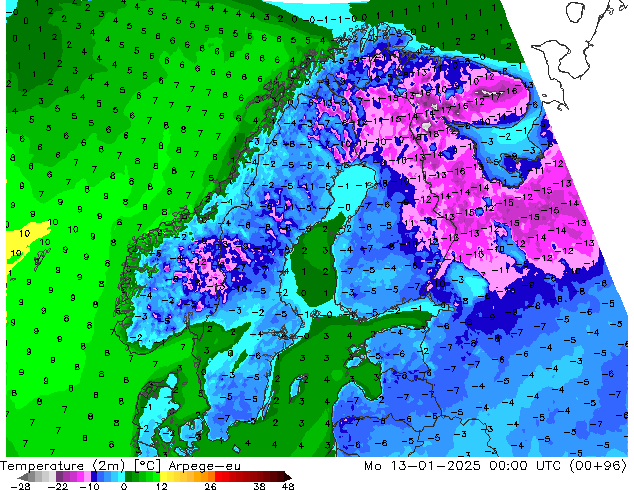Click the '(00+96)' forecast hour label
Screen dimensions: 634x490
(x=598, y=466)
